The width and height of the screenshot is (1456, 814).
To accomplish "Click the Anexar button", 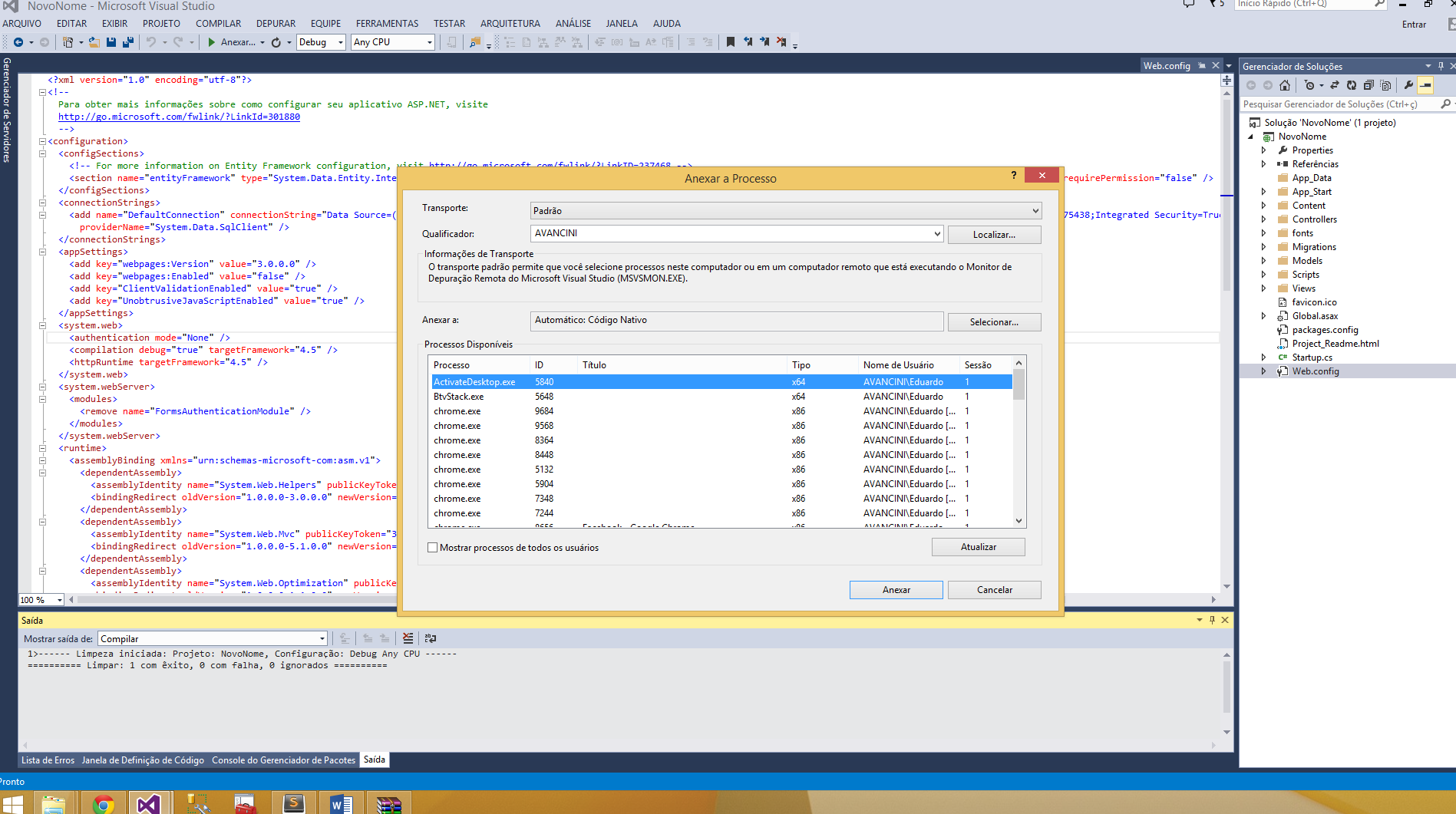I will pyautogui.click(x=896, y=590).
